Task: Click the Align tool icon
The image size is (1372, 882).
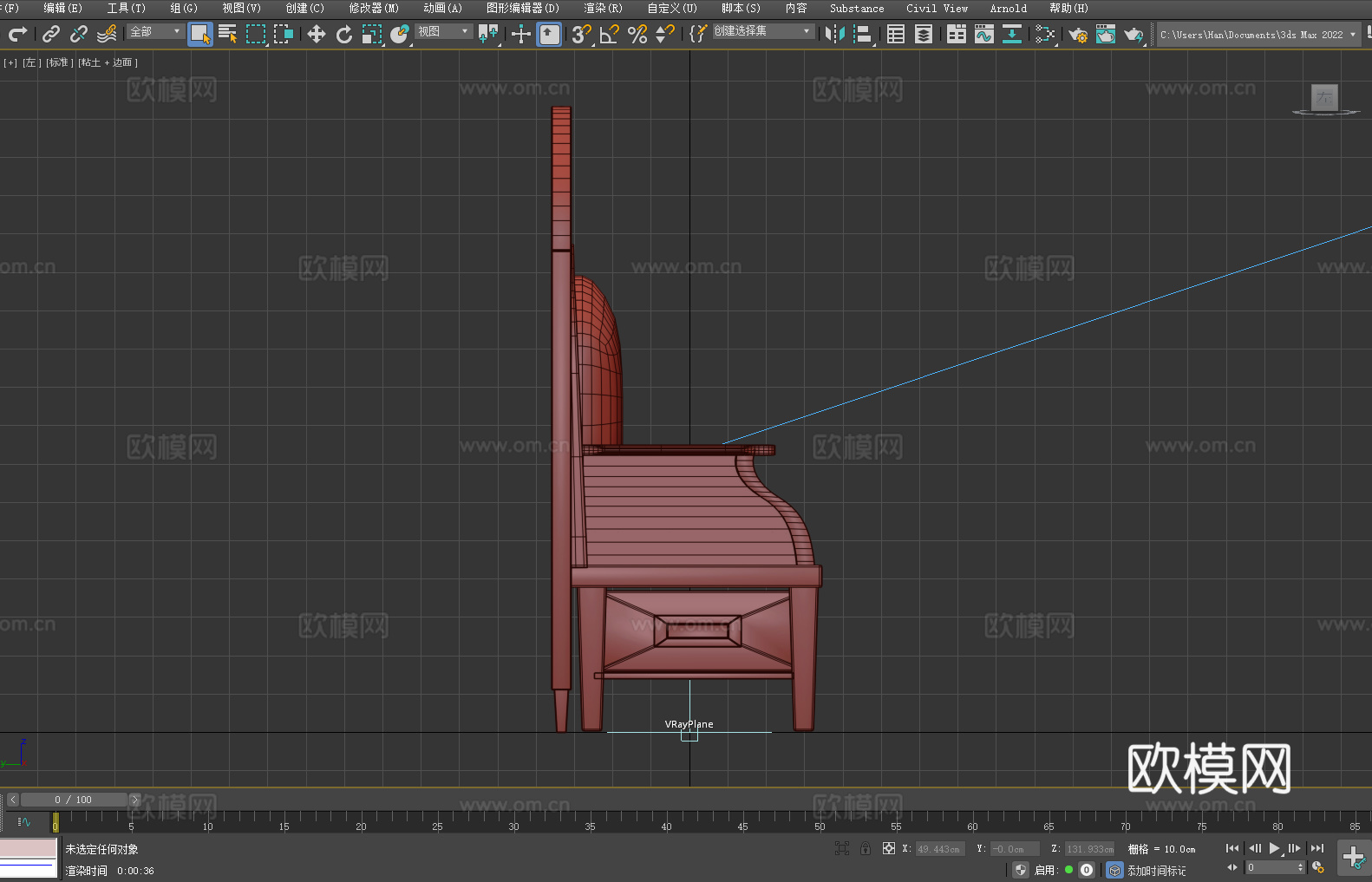Action: point(863,34)
